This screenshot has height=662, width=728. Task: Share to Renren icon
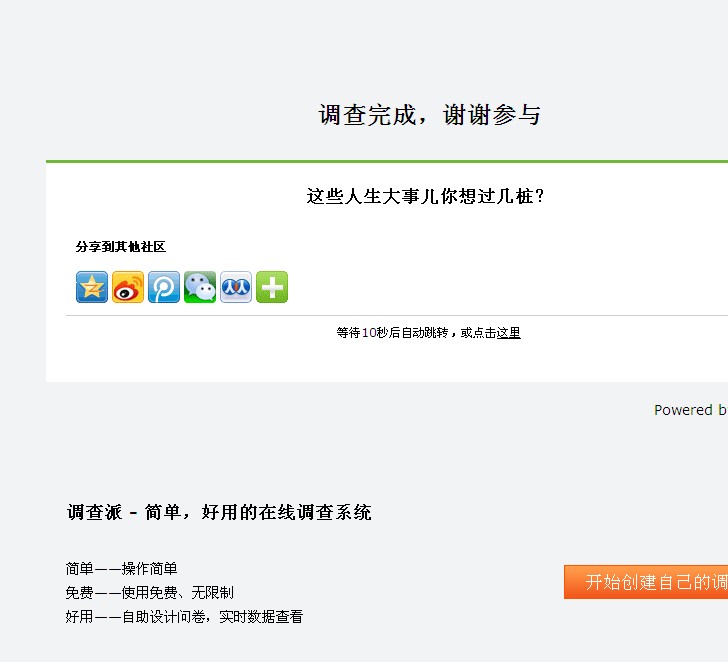coord(236,287)
